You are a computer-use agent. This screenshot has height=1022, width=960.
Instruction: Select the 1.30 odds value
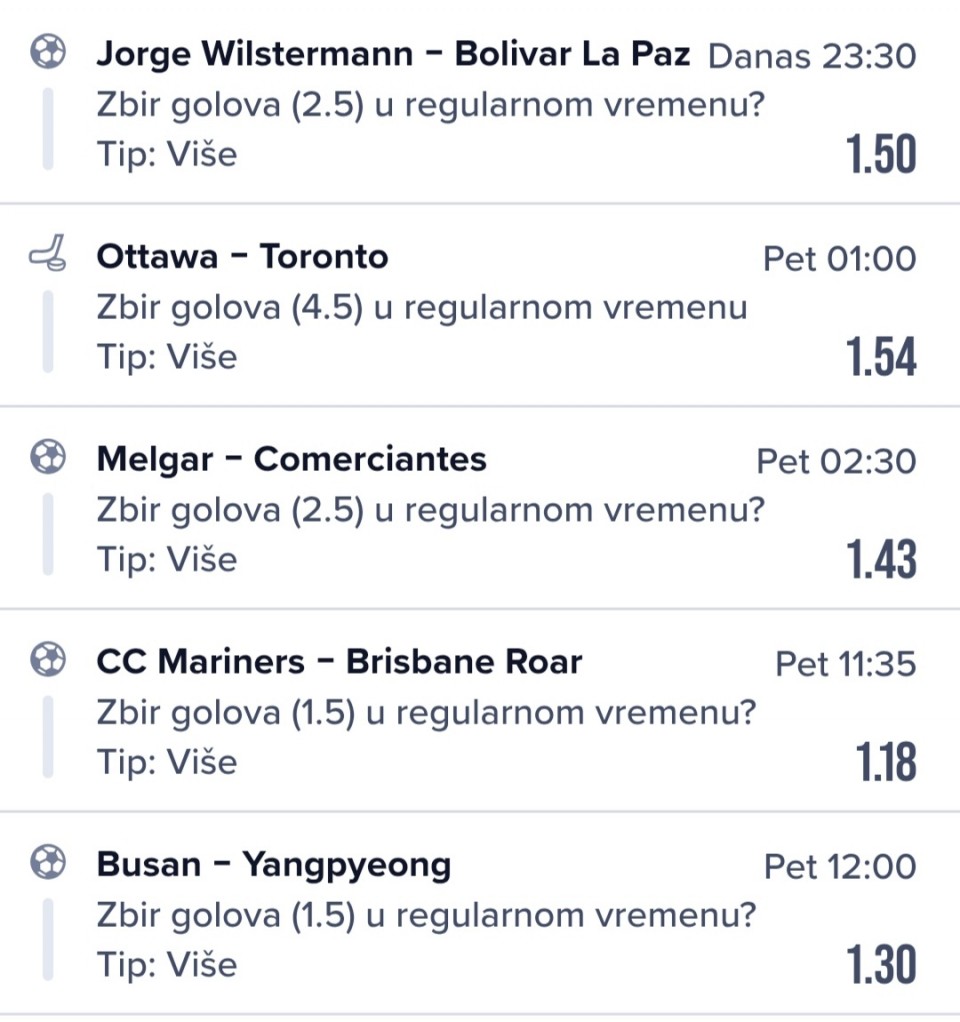[x=881, y=965]
